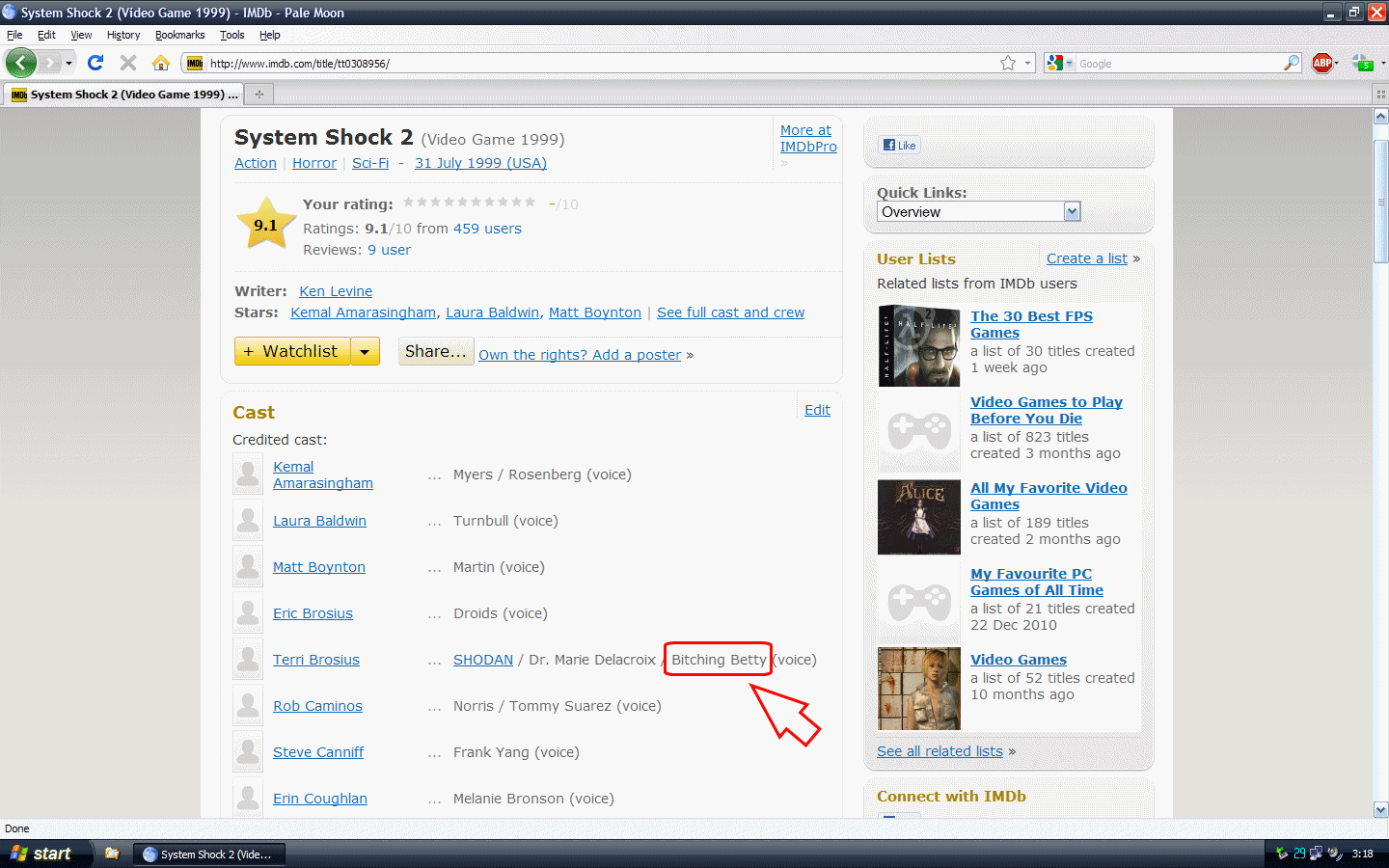Click the Home icon in the toolbar

161,63
